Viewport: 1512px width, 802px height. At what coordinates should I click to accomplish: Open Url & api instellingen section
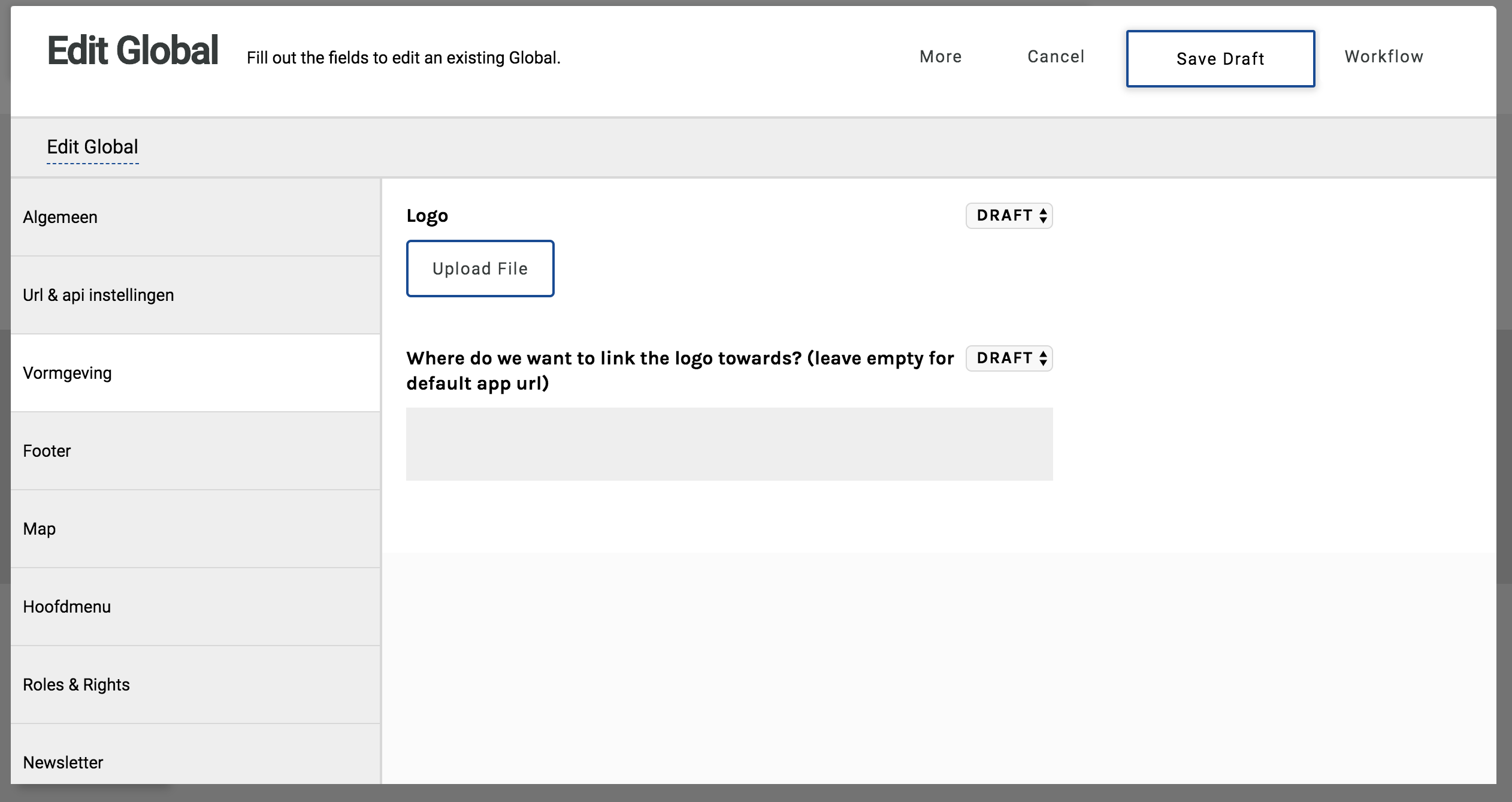click(x=195, y=295)
